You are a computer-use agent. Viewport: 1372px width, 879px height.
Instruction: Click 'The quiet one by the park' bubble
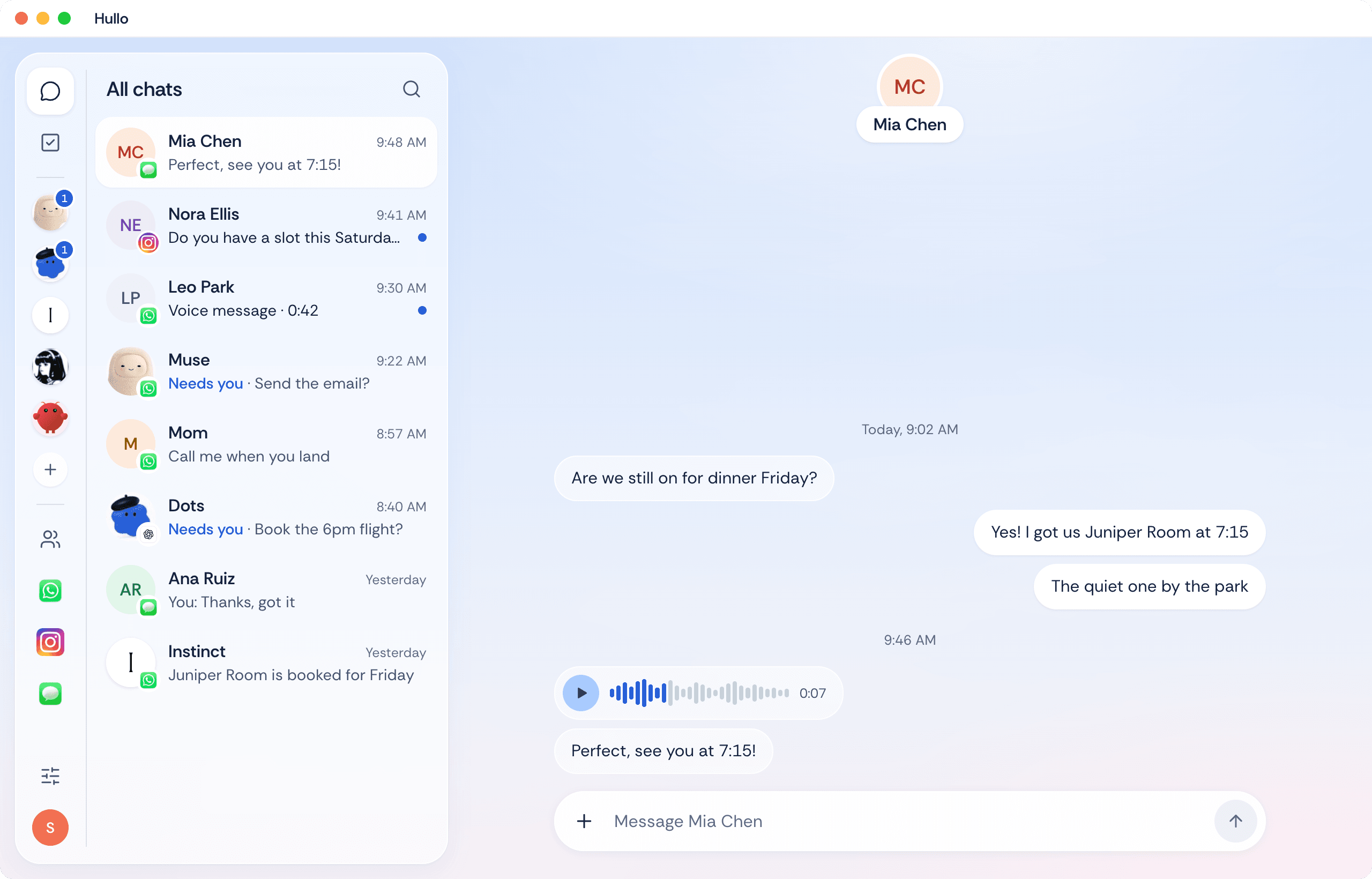[1150, 587]
